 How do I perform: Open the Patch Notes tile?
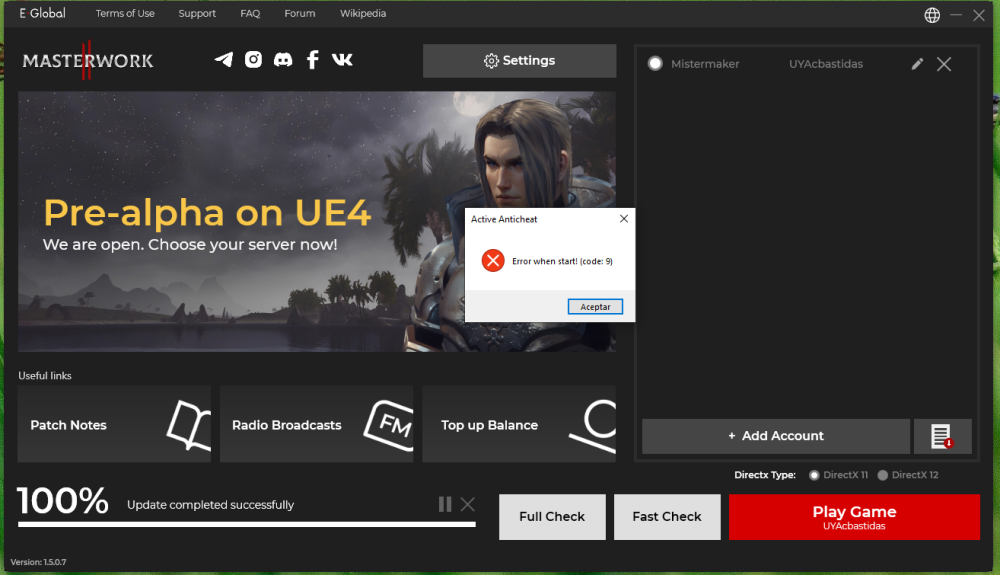(x=114, y=425)
